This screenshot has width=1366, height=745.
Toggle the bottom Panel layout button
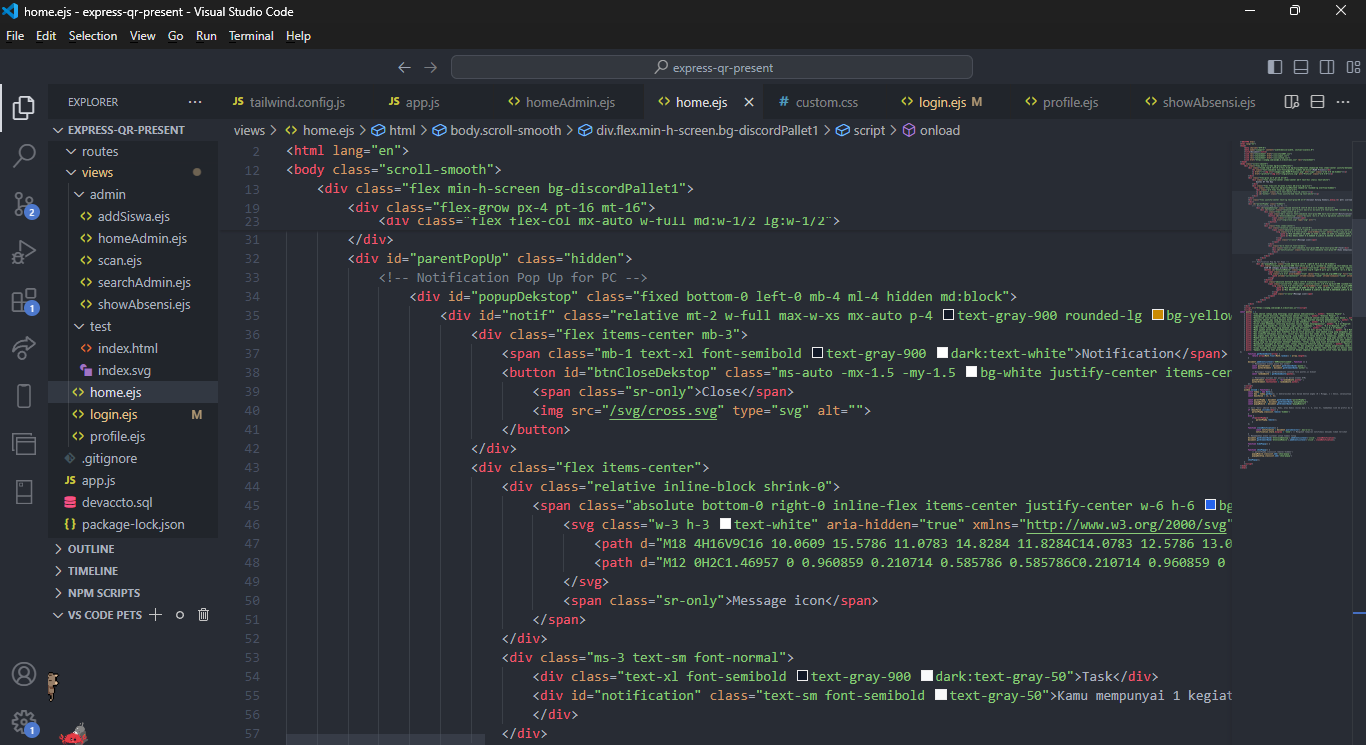1301,67
